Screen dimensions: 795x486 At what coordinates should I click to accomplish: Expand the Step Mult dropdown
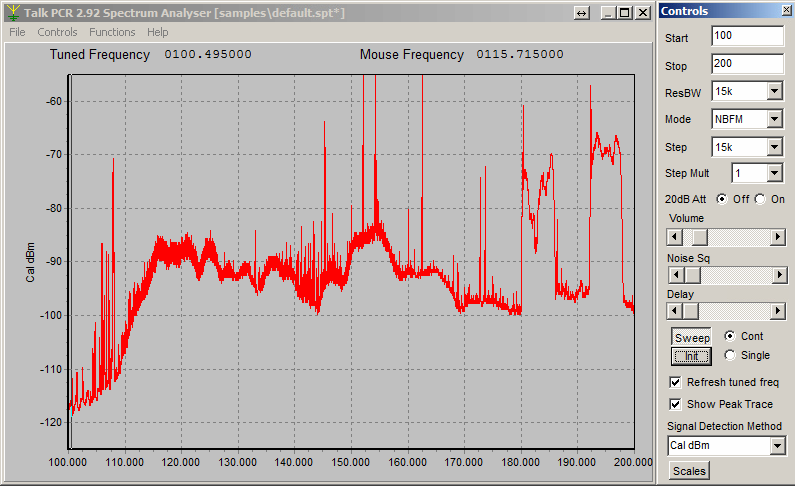point(774,173)
